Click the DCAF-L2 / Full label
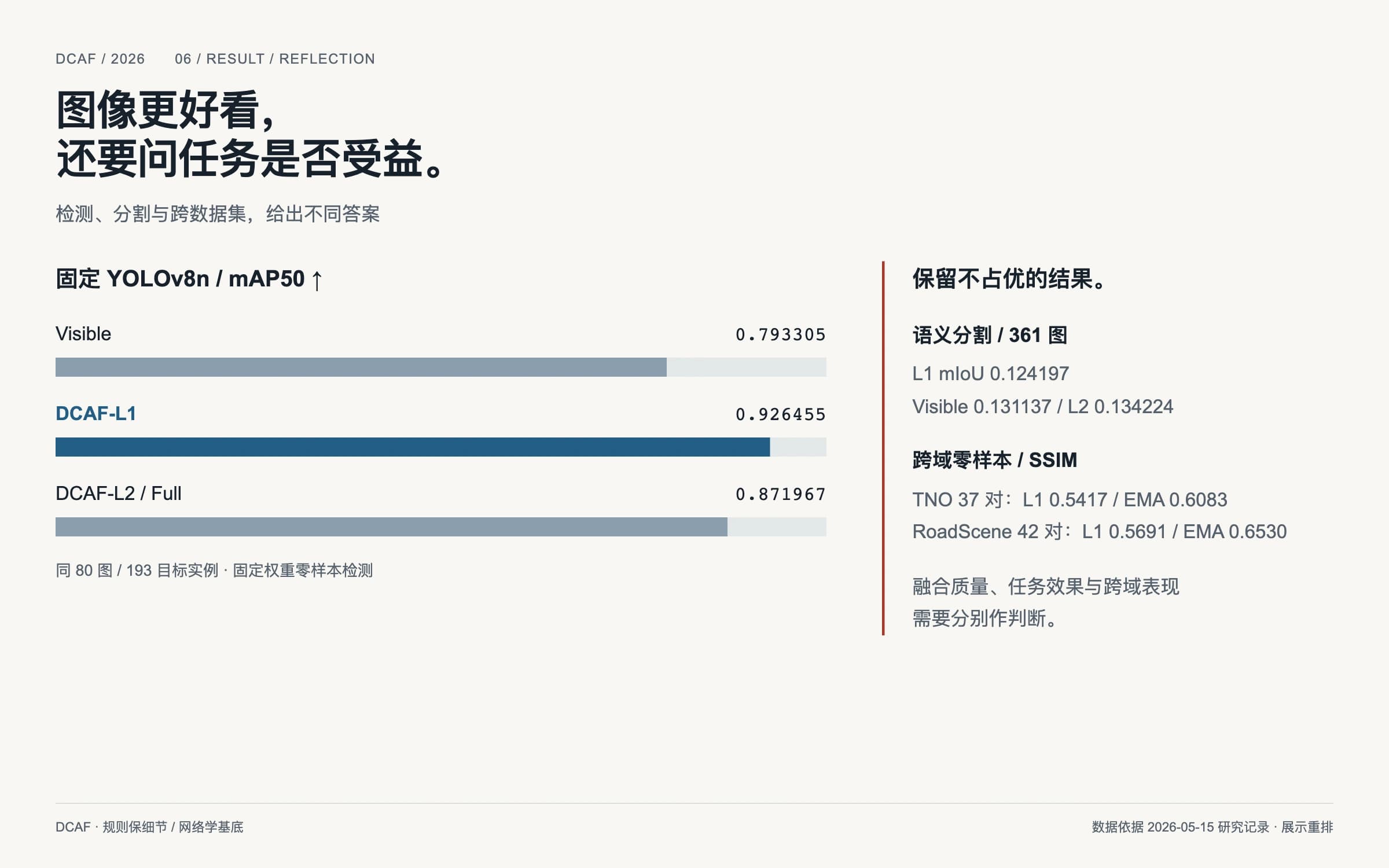 point(119,494)
